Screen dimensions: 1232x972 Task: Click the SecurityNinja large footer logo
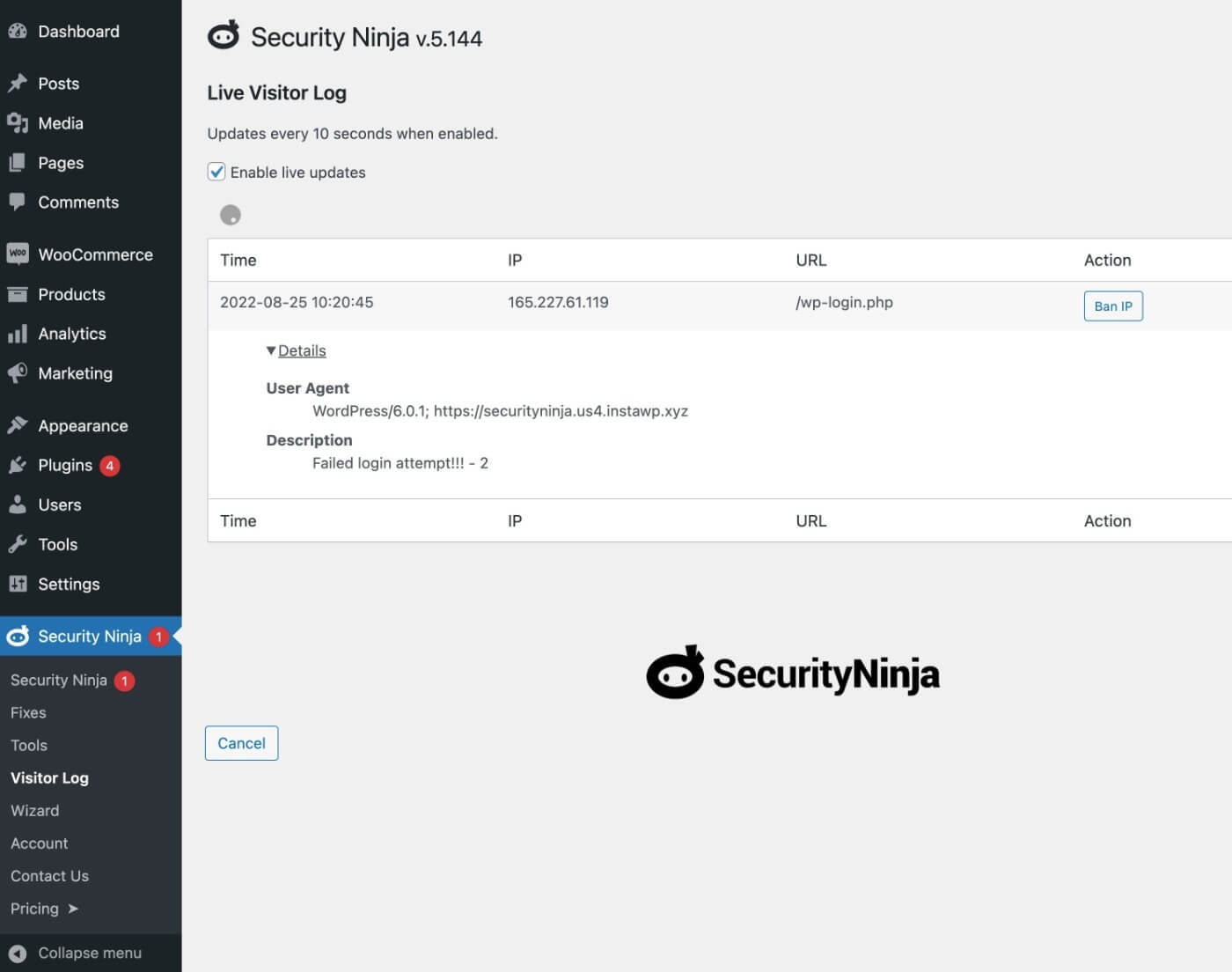click(793, 673)
